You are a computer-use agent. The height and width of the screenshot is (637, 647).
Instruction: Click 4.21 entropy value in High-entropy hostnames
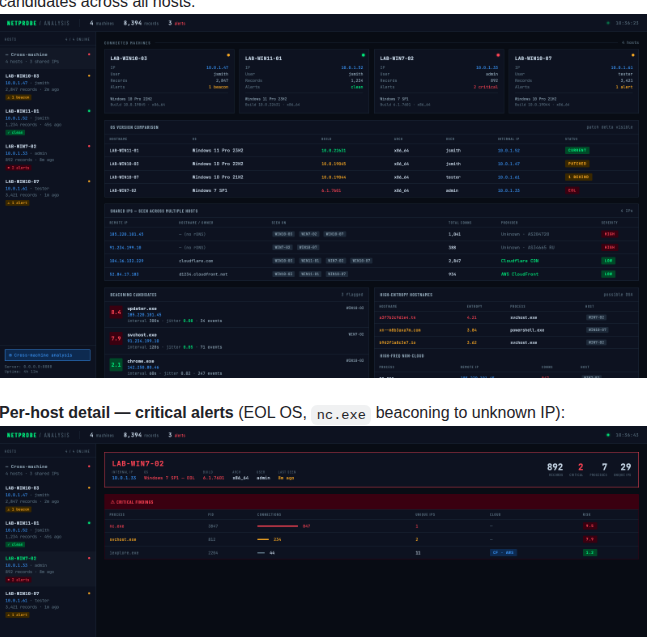click(472, 318)
